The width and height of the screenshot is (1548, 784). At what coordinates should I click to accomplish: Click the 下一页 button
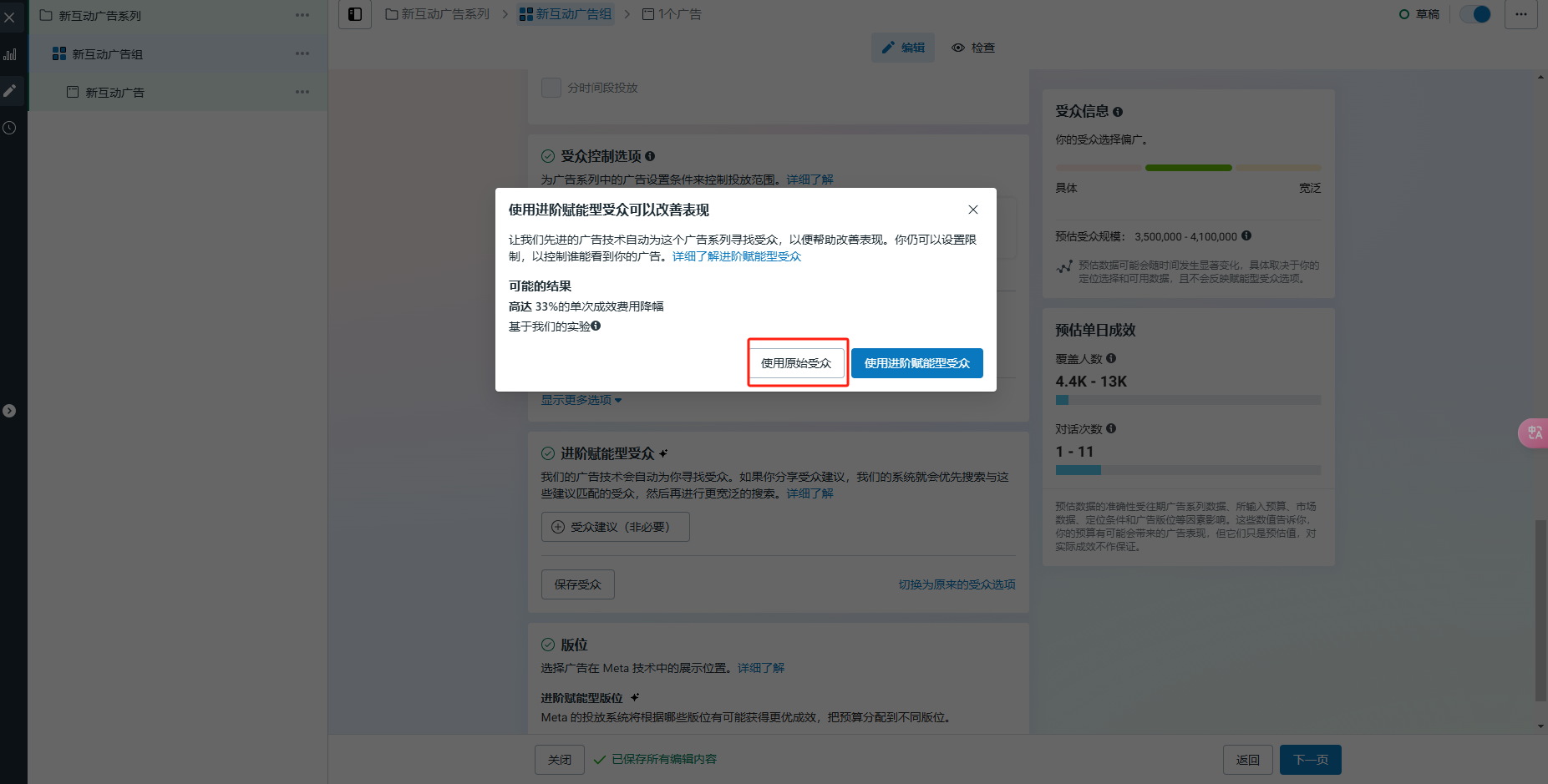[1311, 760]
